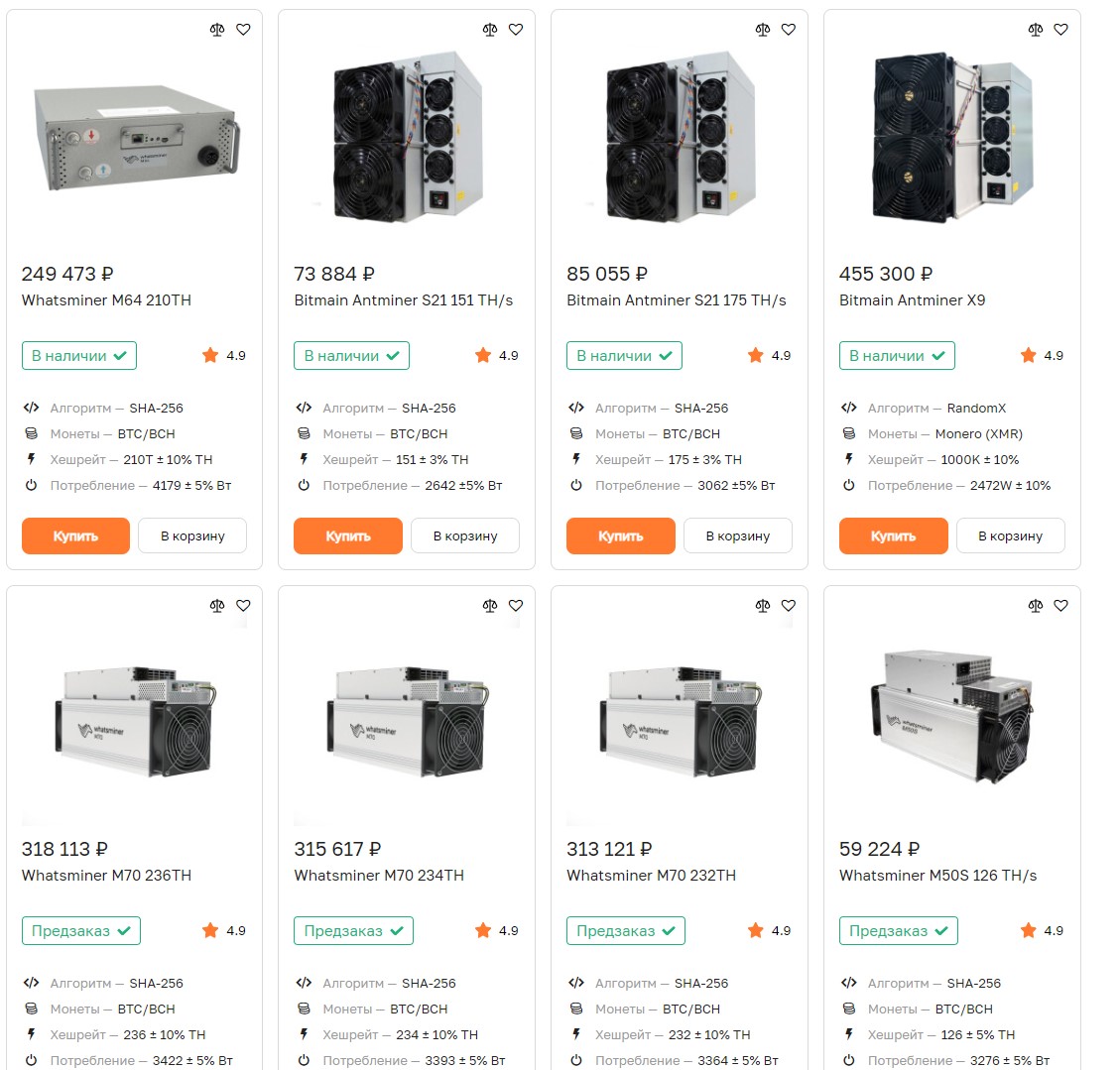The height and width of the screenshot is (1070, 1120).
Task: Heart the Bitmain Antminer X9
Action: 1061,30
